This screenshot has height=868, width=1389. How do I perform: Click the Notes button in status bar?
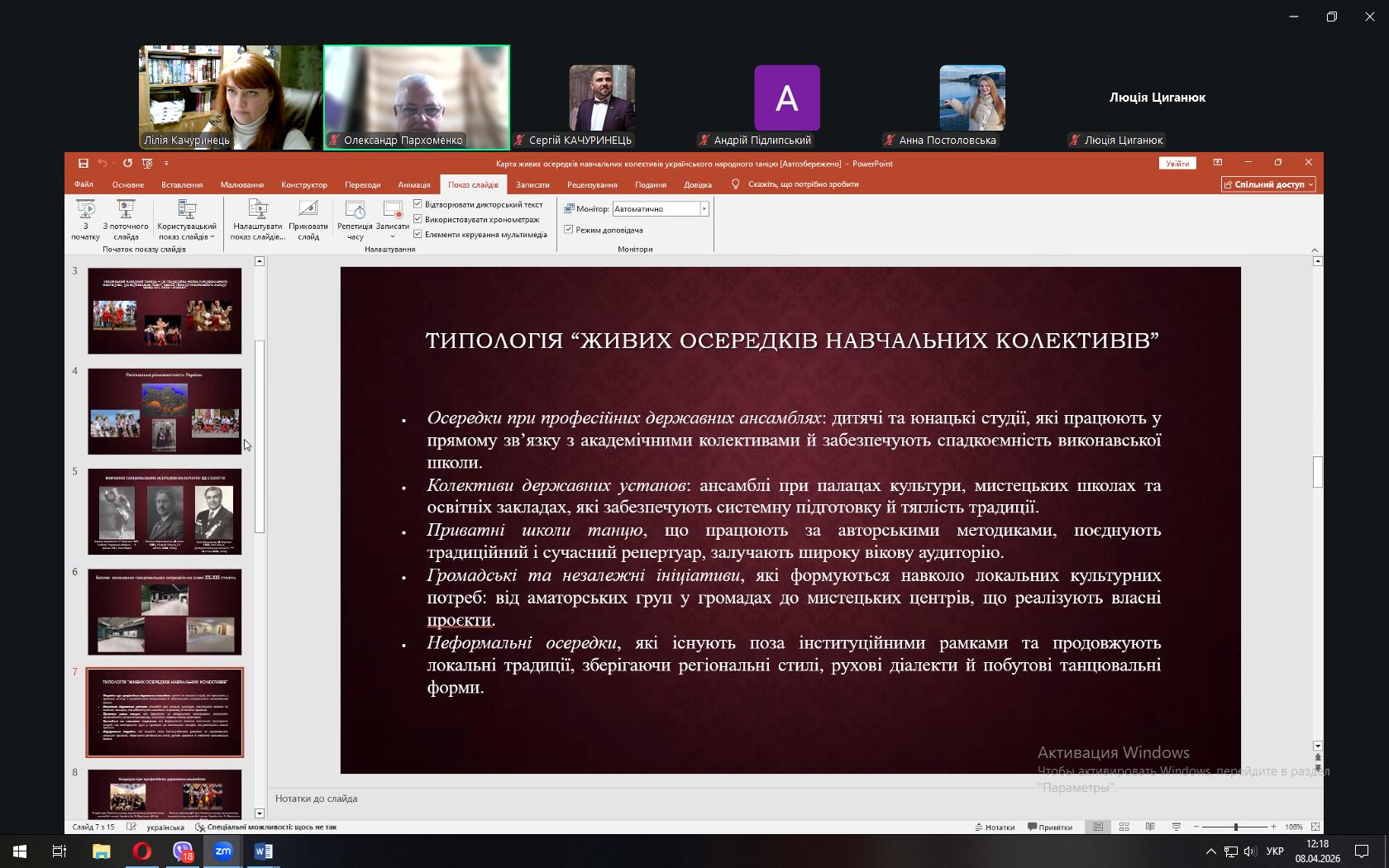coord(995,827)
